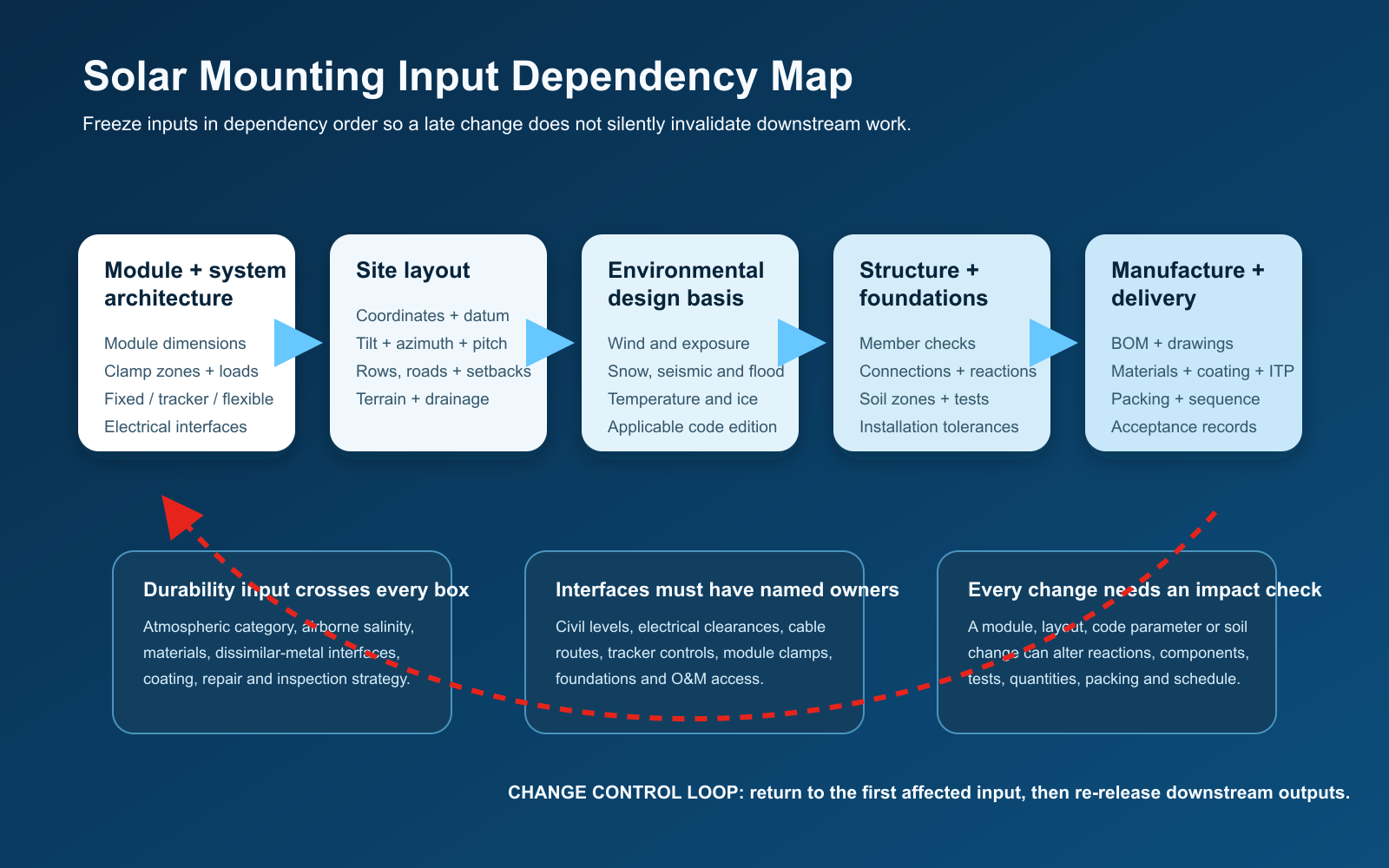Click the red dashed loop arrowhead
This screenshot has width=1389, height=868.
181,516
